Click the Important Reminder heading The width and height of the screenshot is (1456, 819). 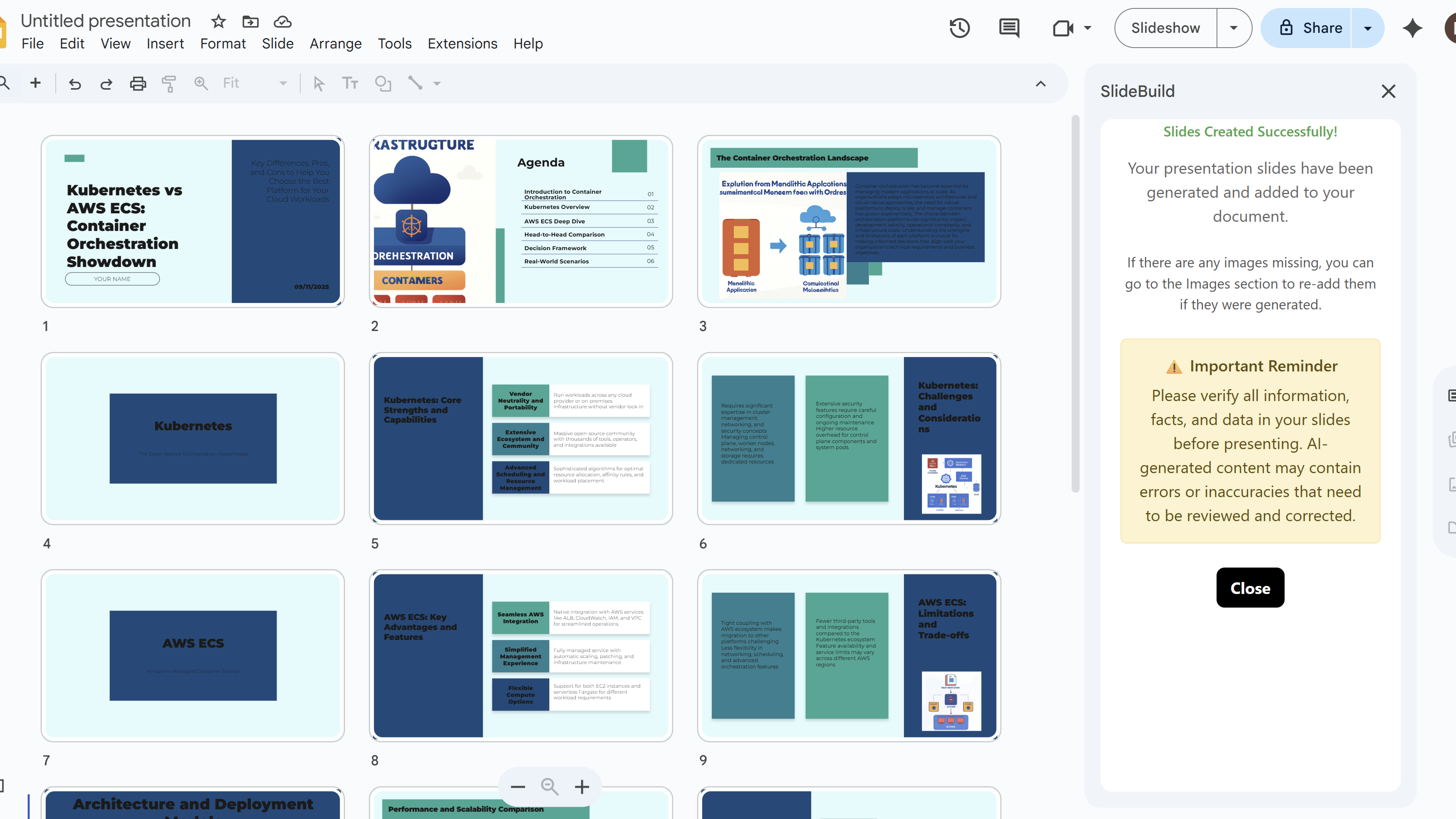[1251, 366]
